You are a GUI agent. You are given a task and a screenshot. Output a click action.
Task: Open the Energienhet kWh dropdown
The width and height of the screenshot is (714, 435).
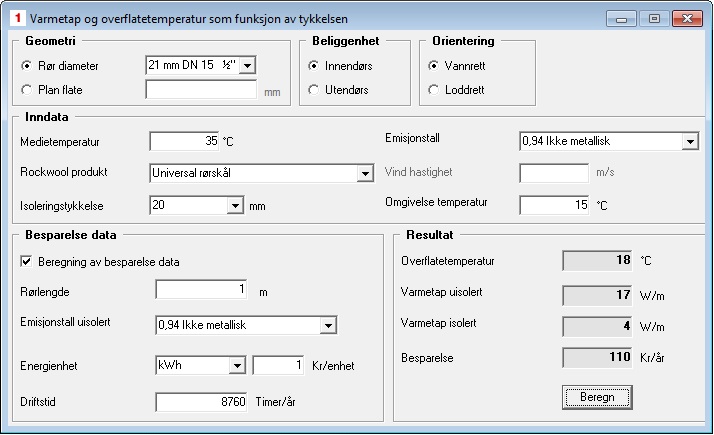(237, 365)
